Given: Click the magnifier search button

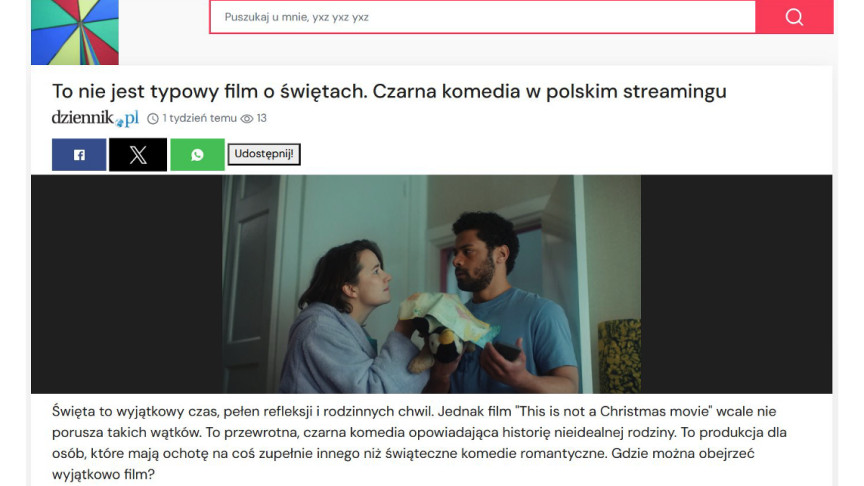Looking at the screenshot, I should click(x=794, y=17).
